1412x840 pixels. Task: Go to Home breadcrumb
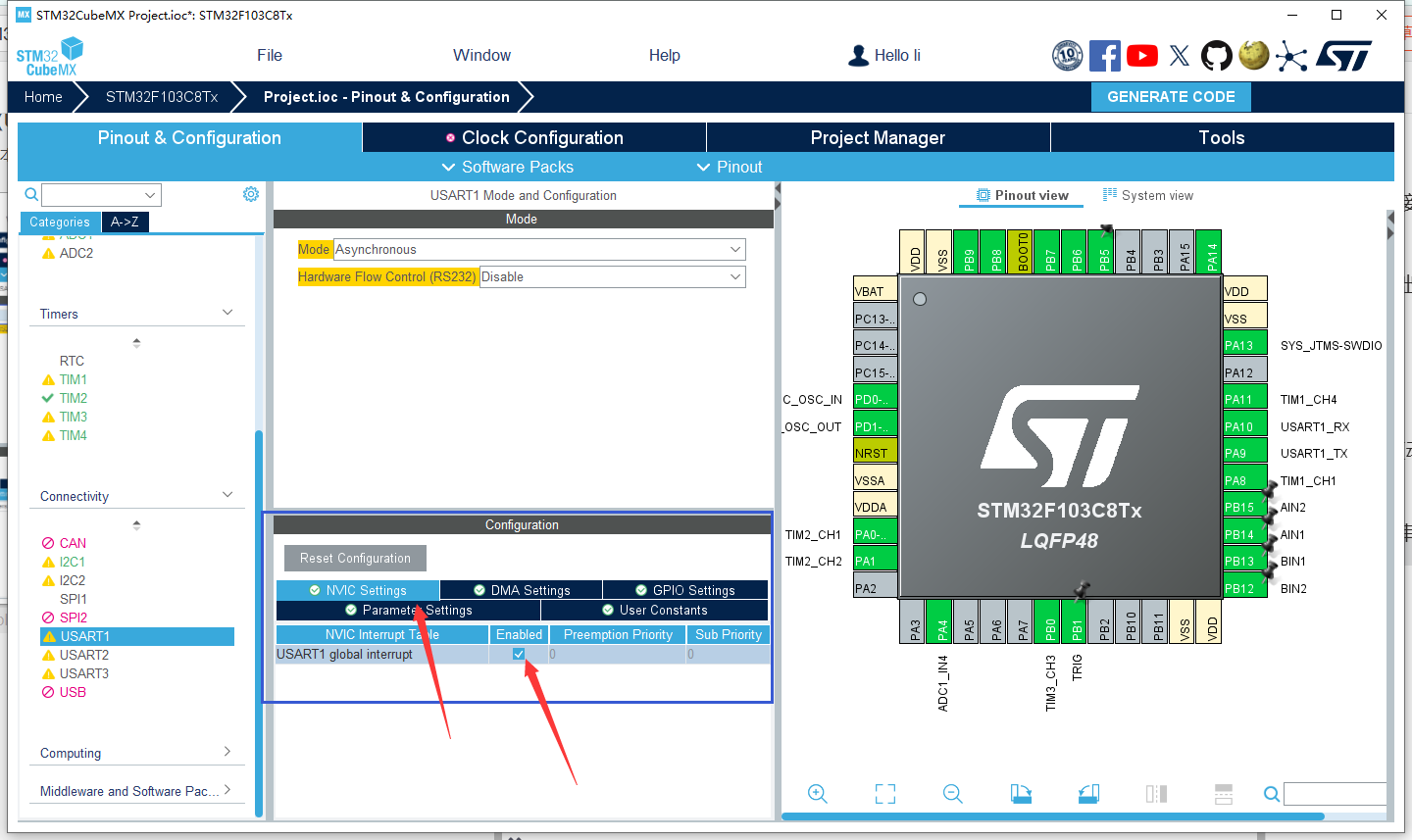[43, 97]
